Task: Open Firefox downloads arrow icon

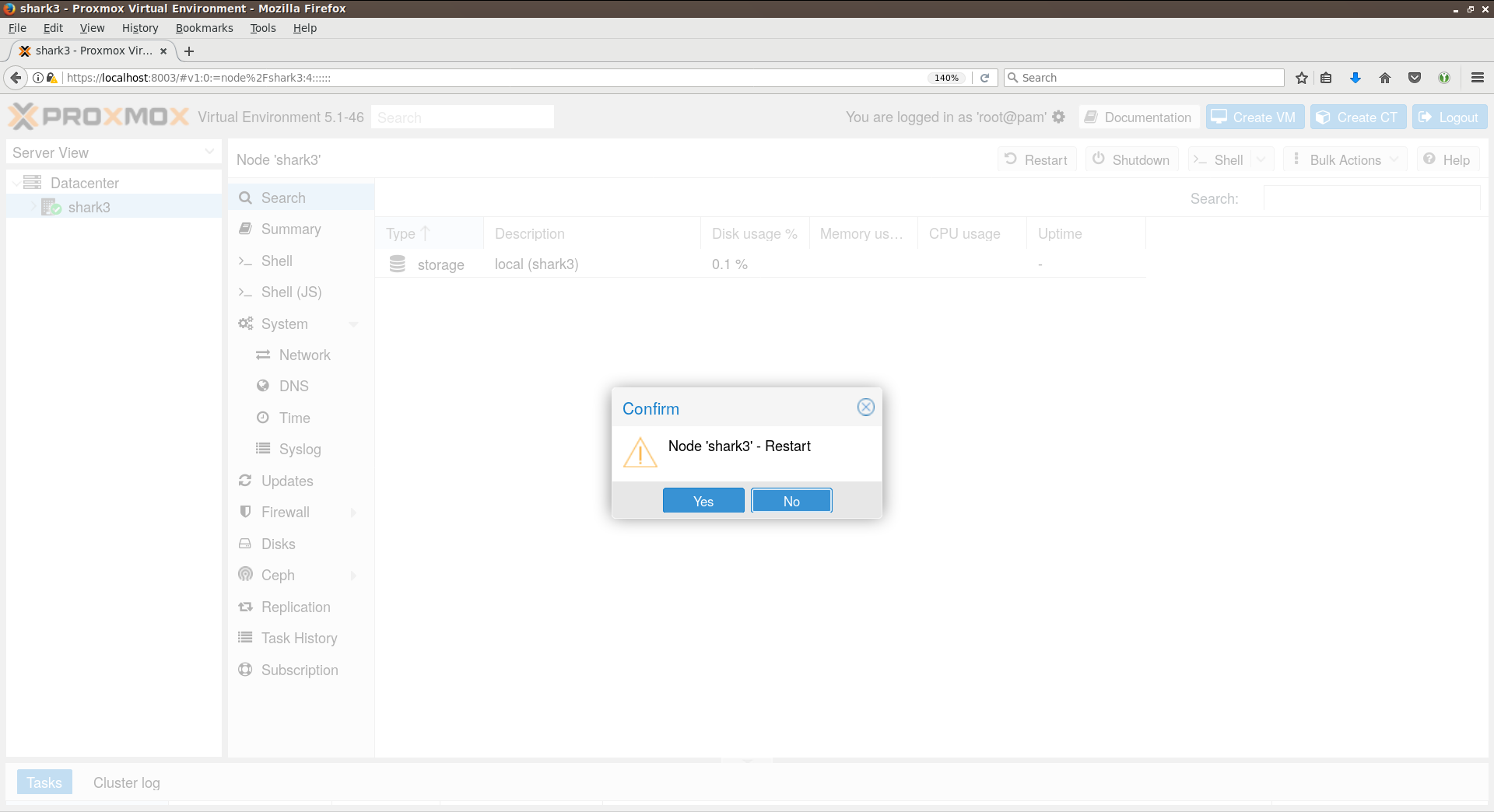Action: [x=1355, y=78]
